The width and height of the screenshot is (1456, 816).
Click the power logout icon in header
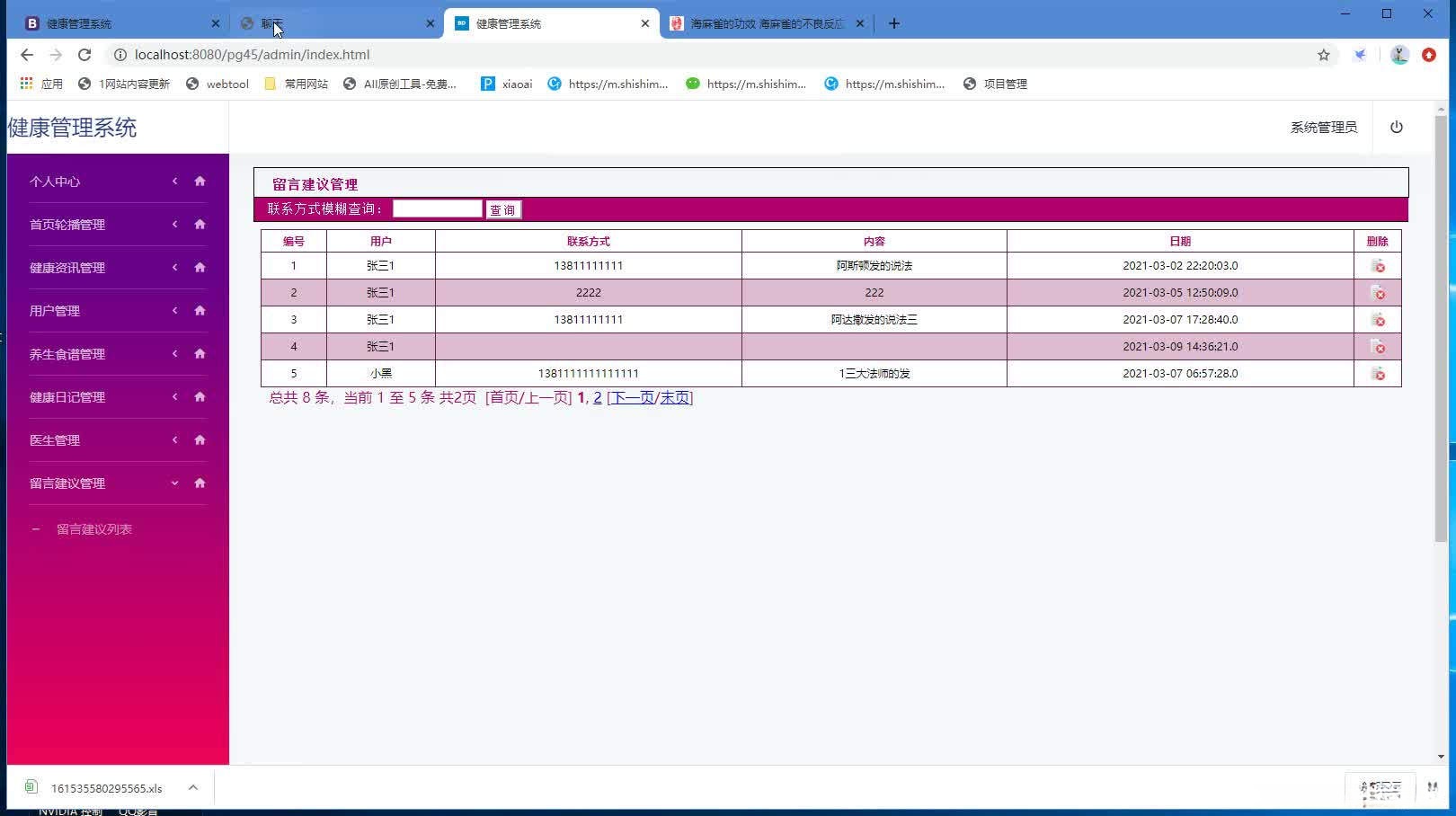1397,127
